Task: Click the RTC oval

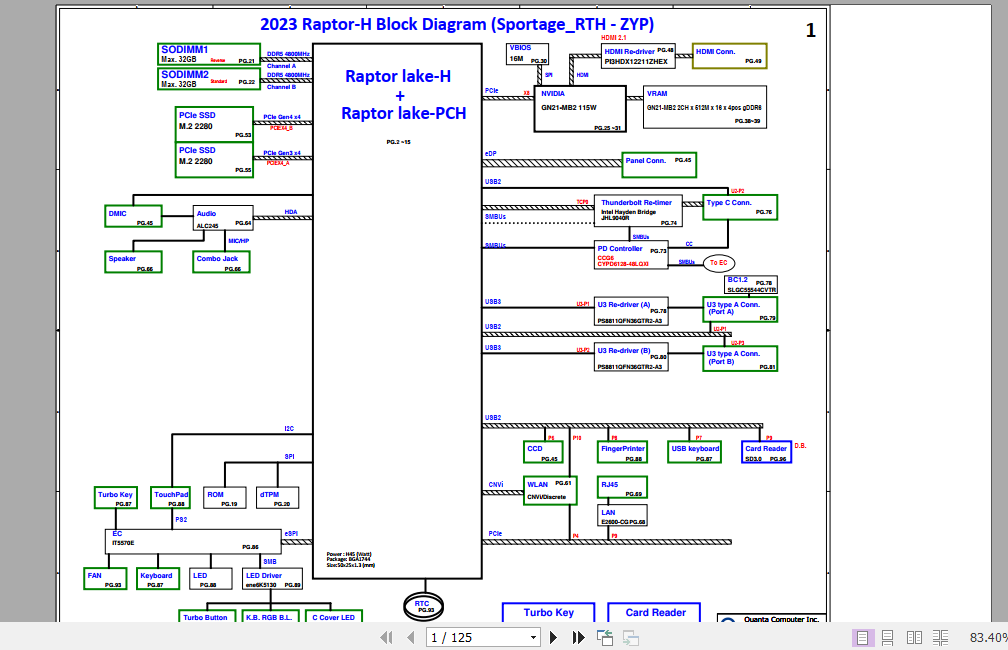Action: [423, 606]
